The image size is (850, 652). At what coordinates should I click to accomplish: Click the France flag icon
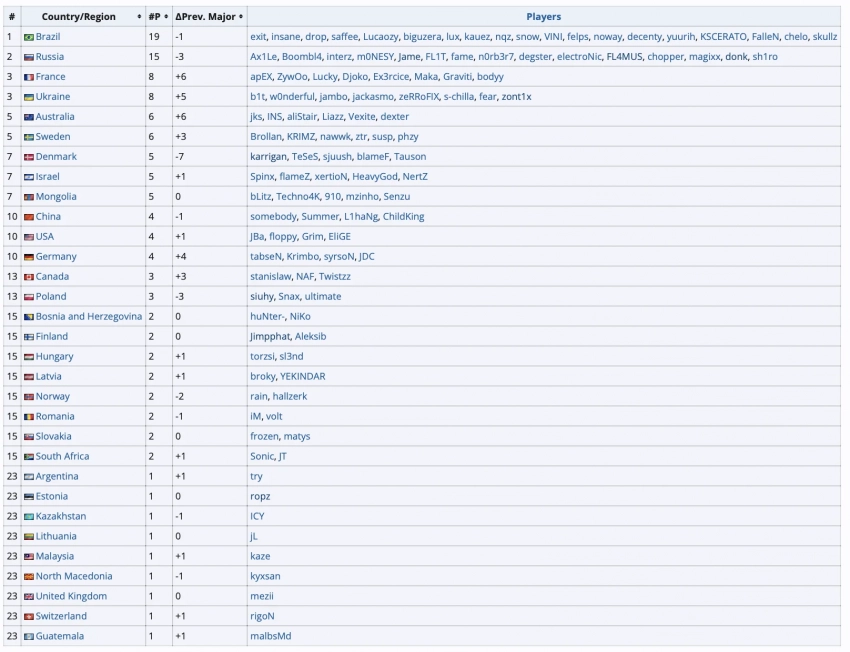point(29,77)
